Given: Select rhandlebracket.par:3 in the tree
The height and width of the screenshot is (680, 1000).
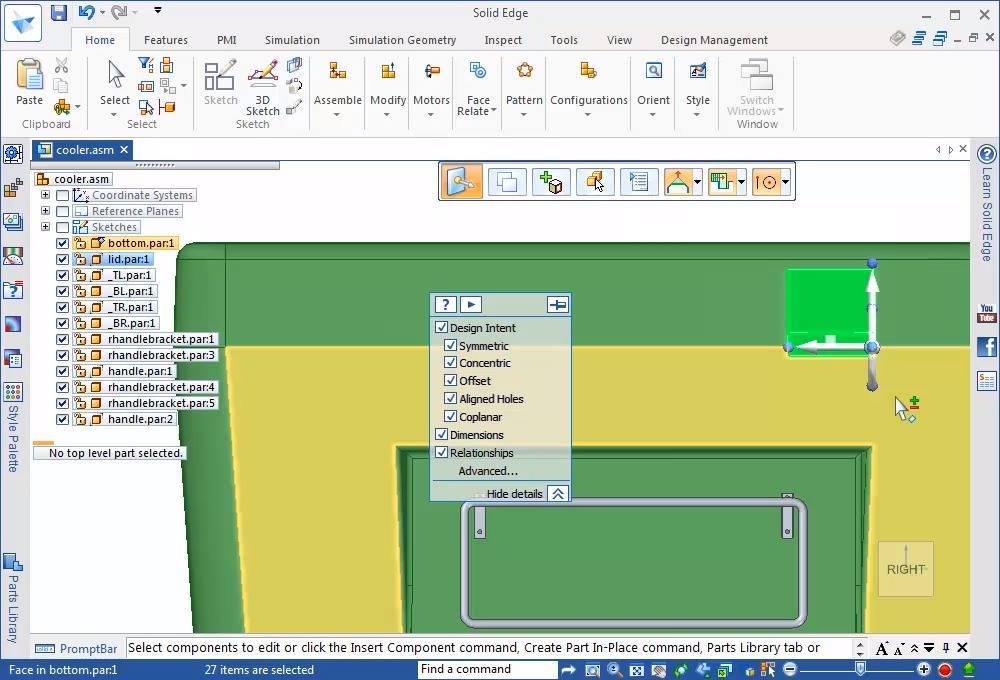Looking at the screenshot, I should tap(161, 355).
